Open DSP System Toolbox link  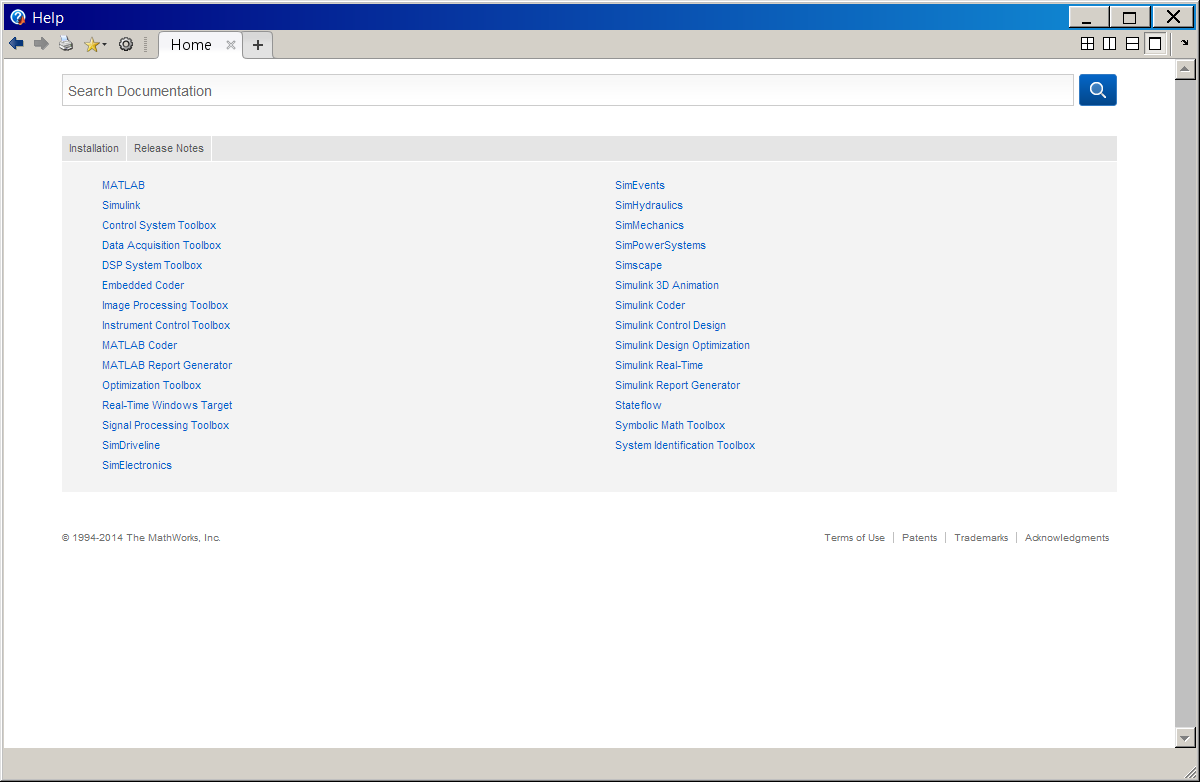pos(152,265)
